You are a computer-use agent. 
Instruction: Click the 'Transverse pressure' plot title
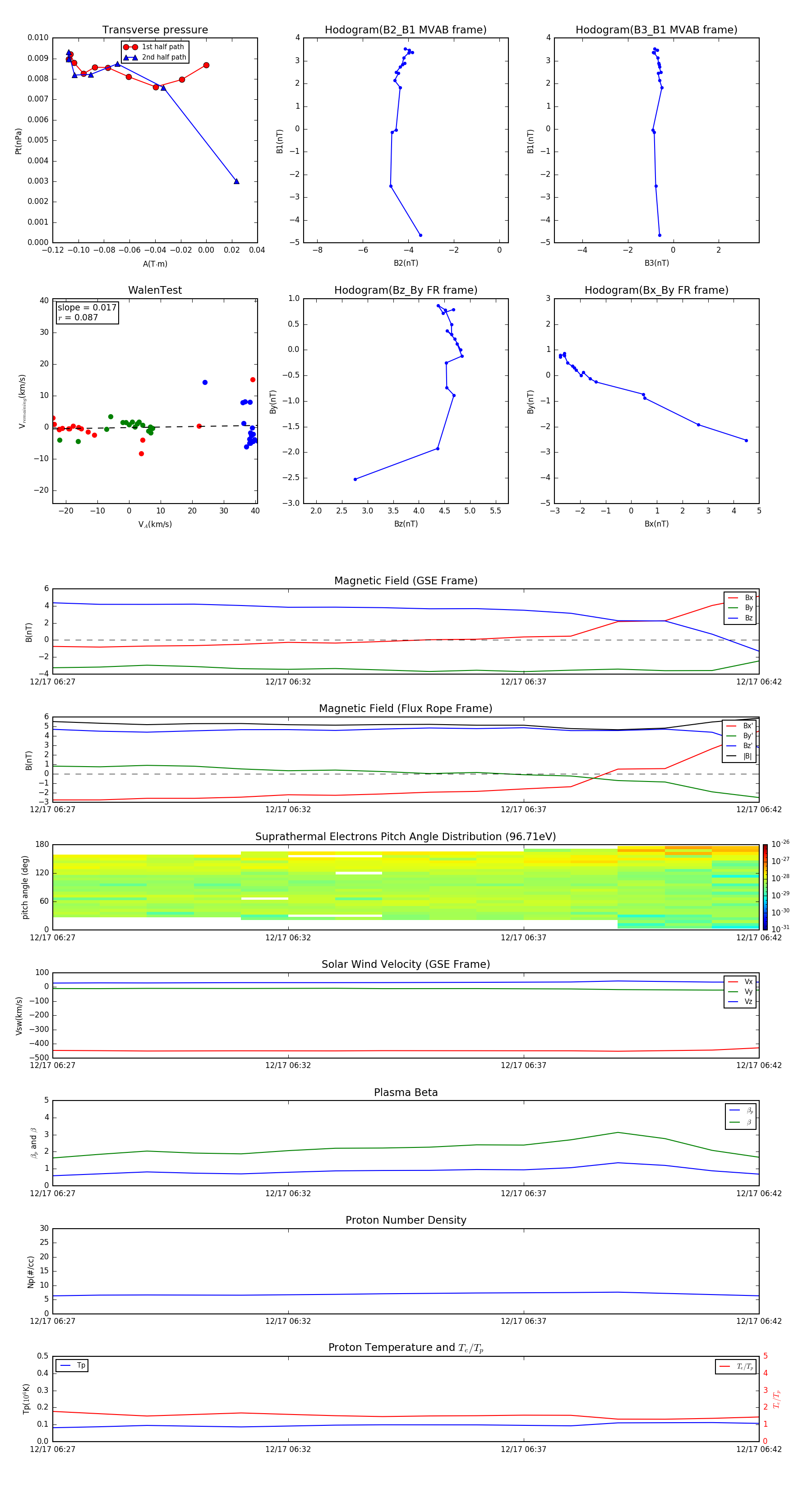(155, 30)
